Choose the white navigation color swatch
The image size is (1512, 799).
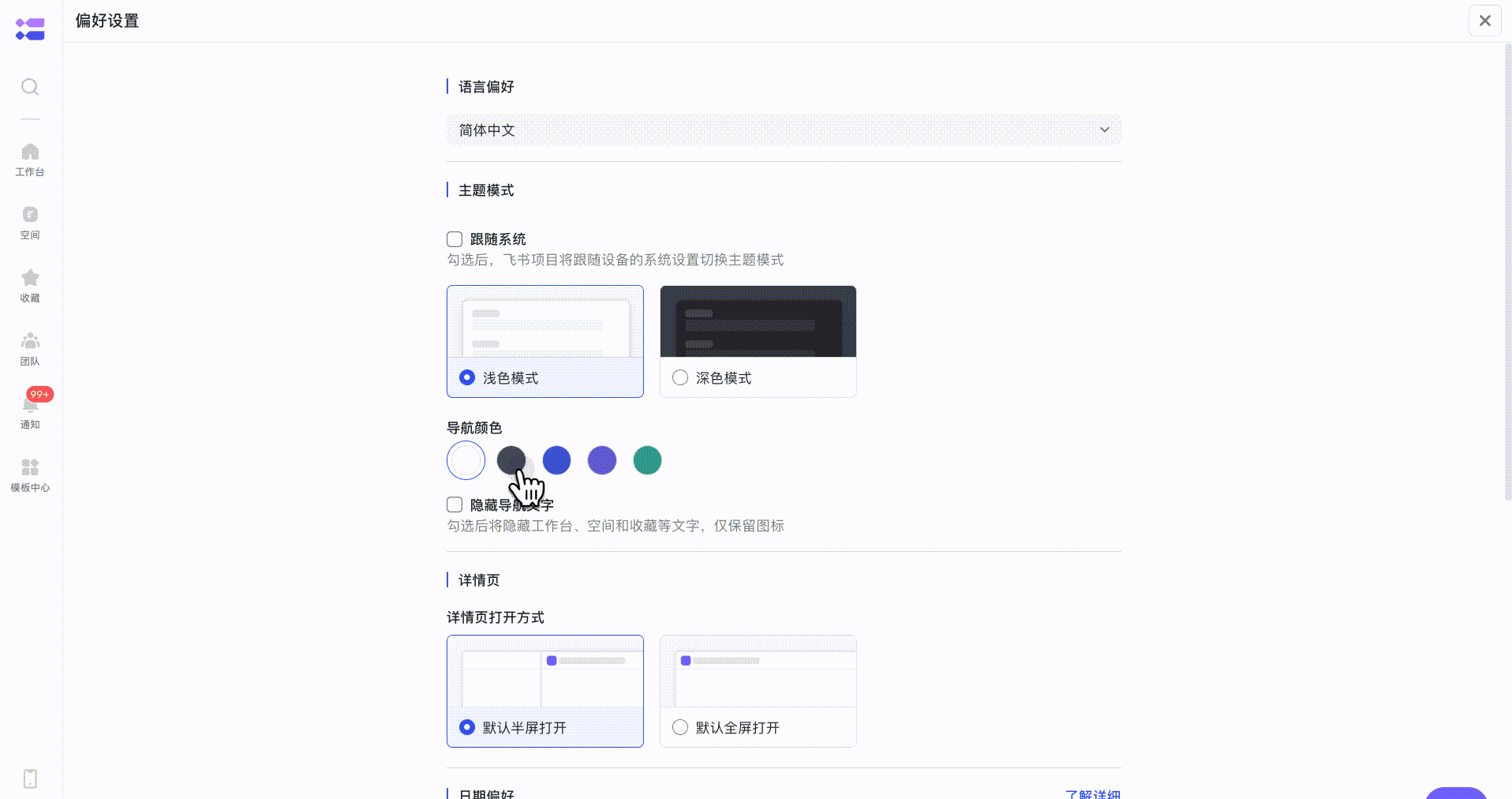coord(466,460)
